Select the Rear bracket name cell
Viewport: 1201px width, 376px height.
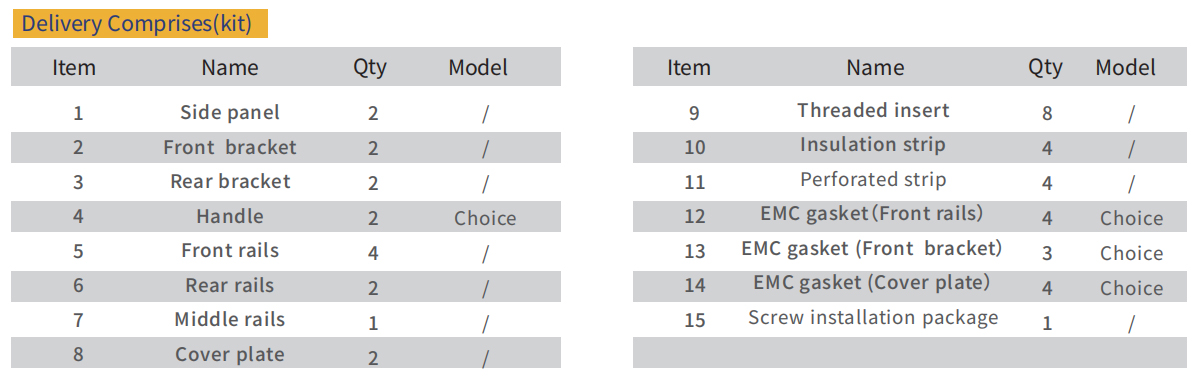pyautogui.click(x=230, y=181)
